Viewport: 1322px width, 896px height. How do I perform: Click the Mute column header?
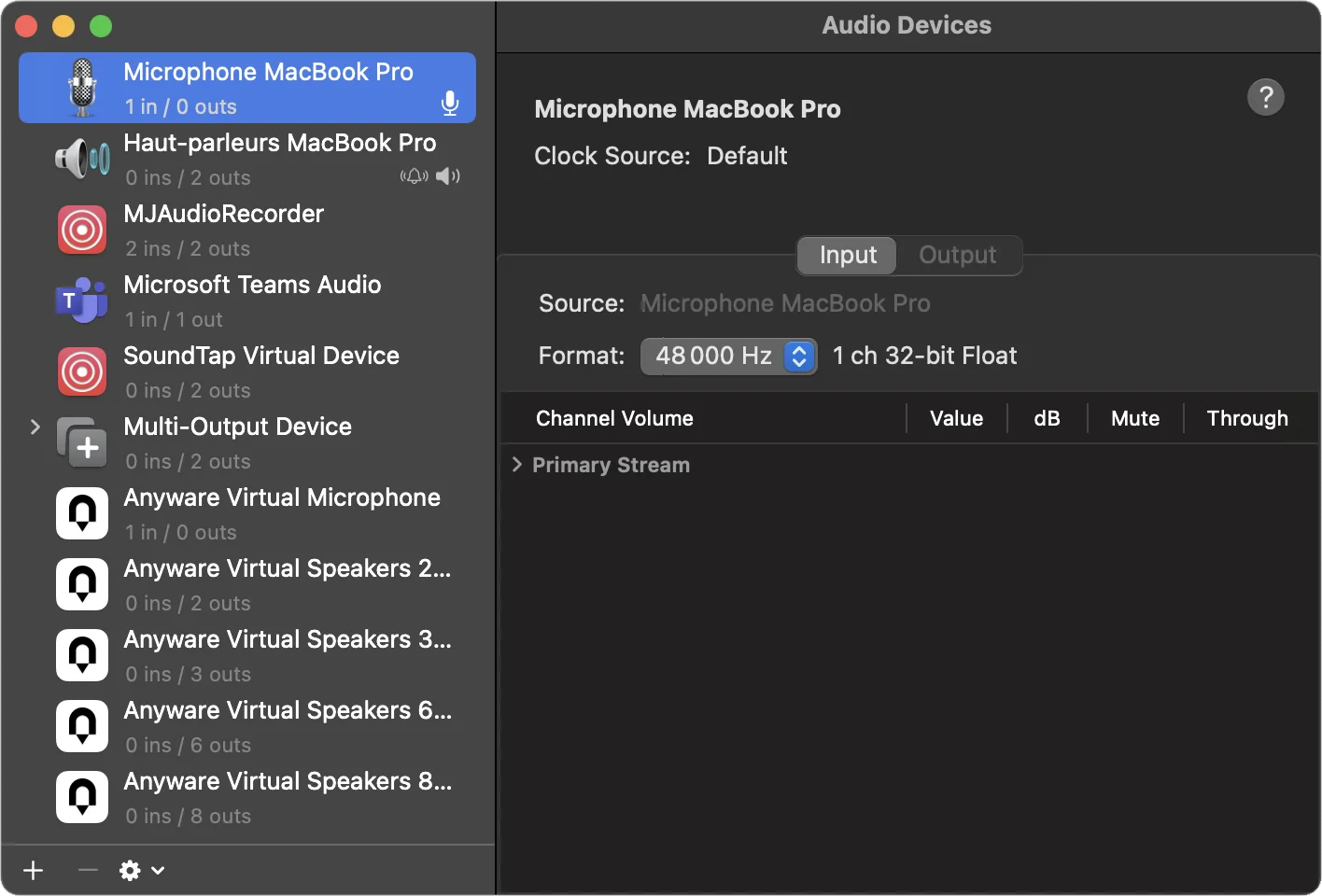pos(1135,418)
